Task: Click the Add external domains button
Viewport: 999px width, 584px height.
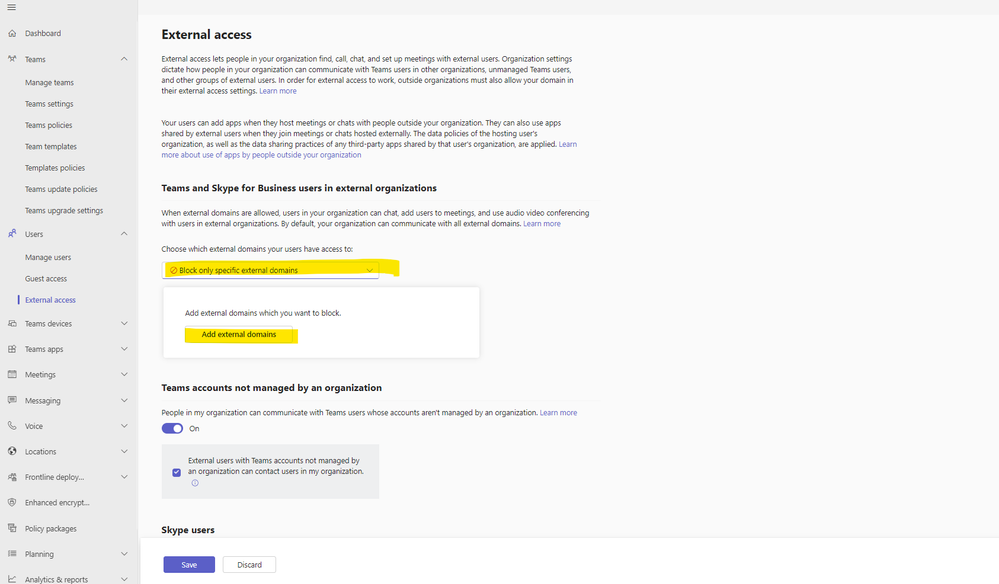Action: 239,334
